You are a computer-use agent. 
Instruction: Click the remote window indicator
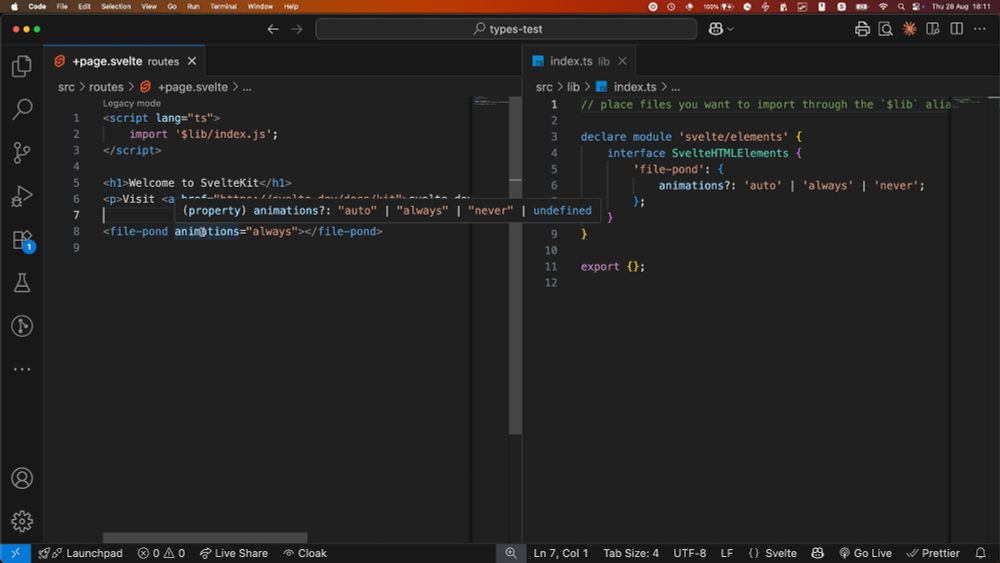point(15,553)
